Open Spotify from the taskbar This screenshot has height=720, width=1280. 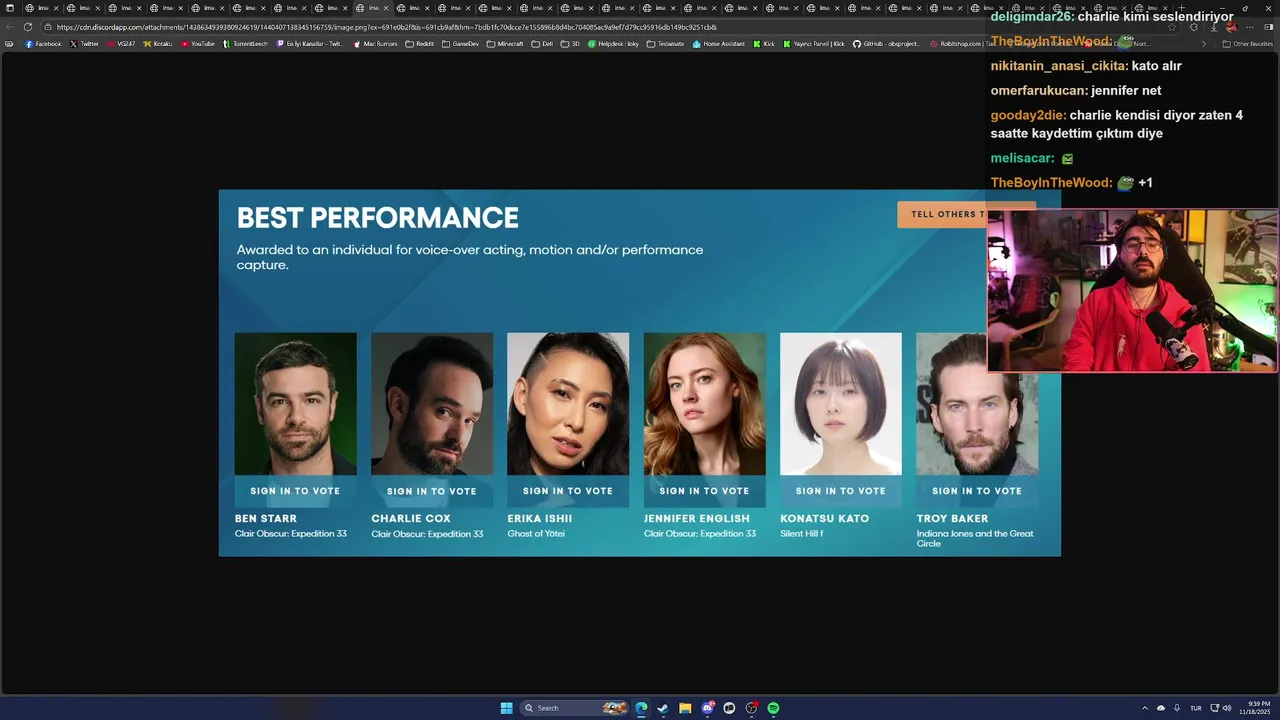pos(773,708)
